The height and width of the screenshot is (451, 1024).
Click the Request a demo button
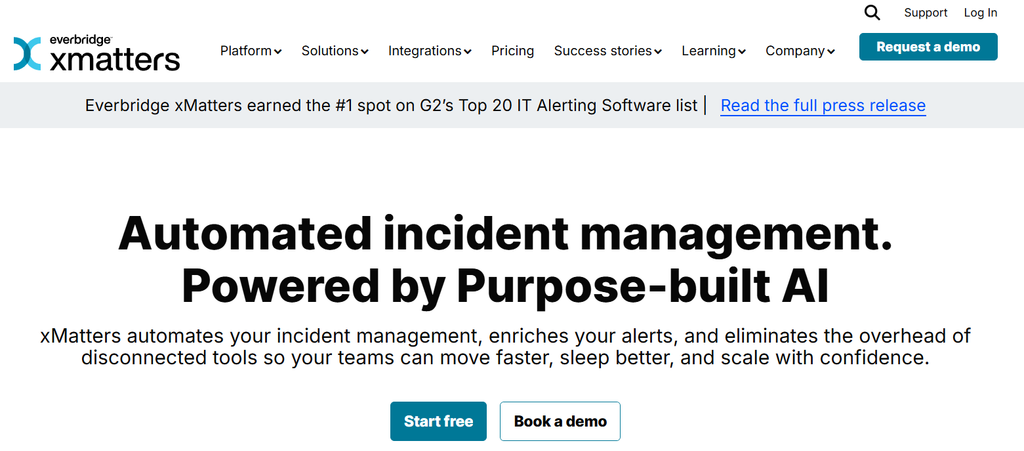(x=928, y=47)
